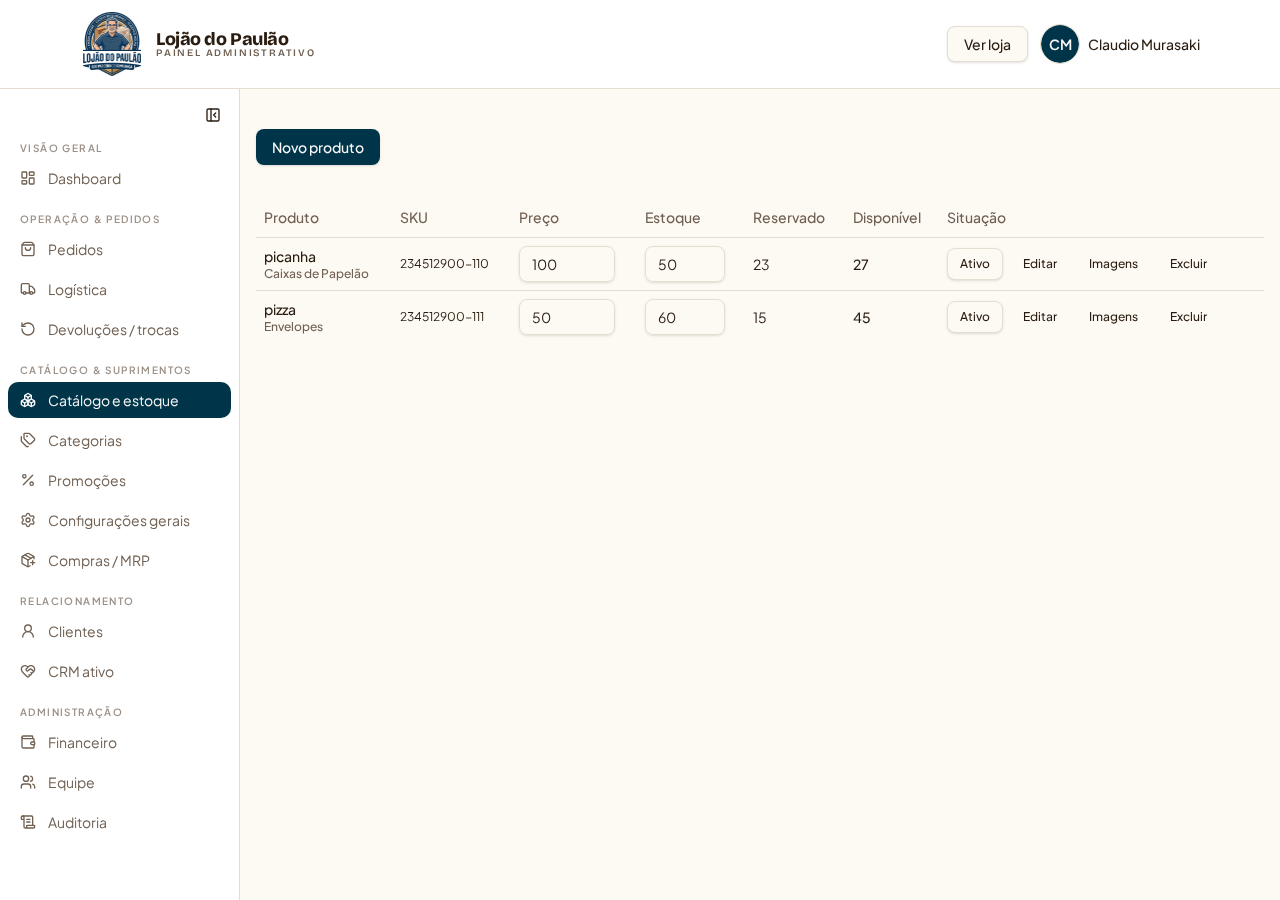1280x900 pixels.
Task: Click the Devoluções / trocas return icon
Action: (x=28, y=329)
